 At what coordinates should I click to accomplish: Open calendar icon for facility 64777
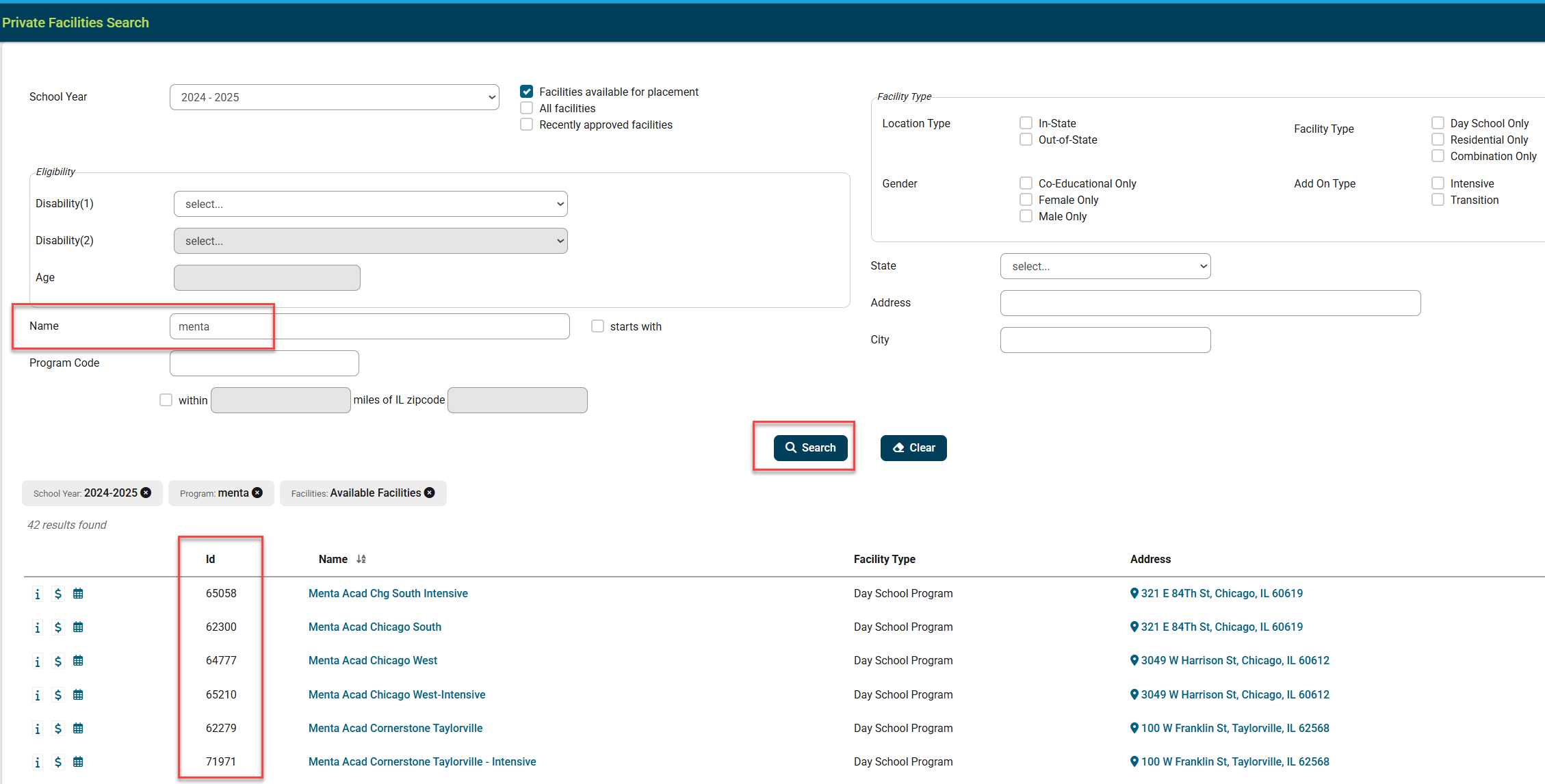click(78, 661)
